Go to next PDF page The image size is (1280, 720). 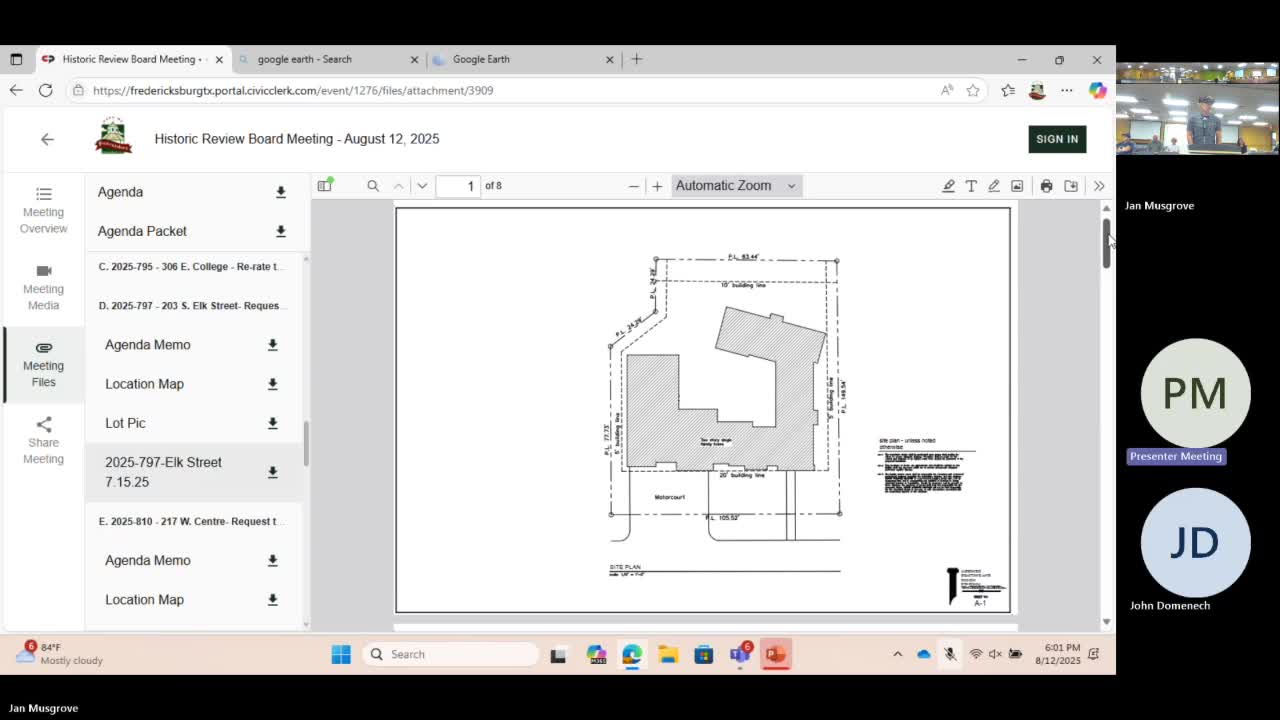(x=422, y=186)
